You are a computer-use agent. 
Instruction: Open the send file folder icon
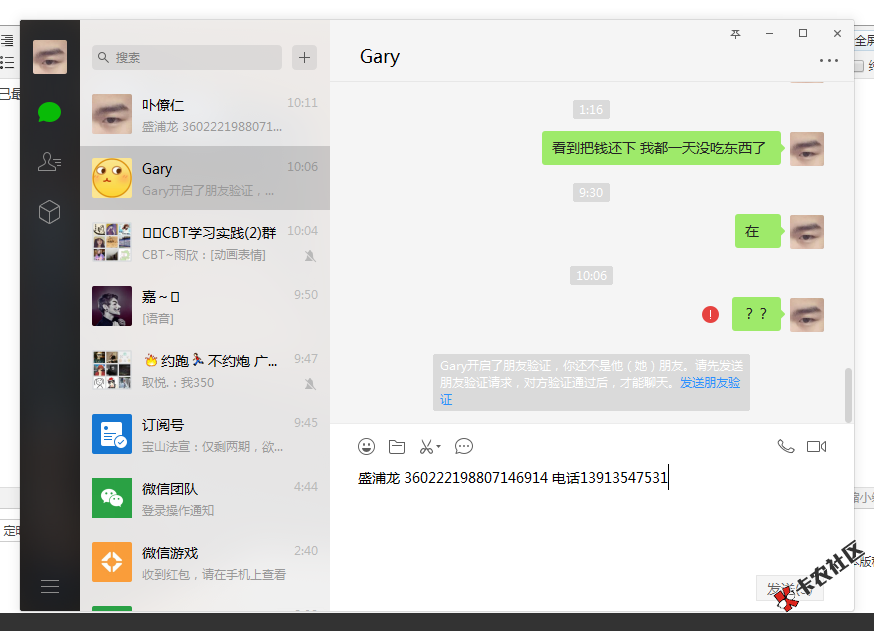tap(397, 446)
